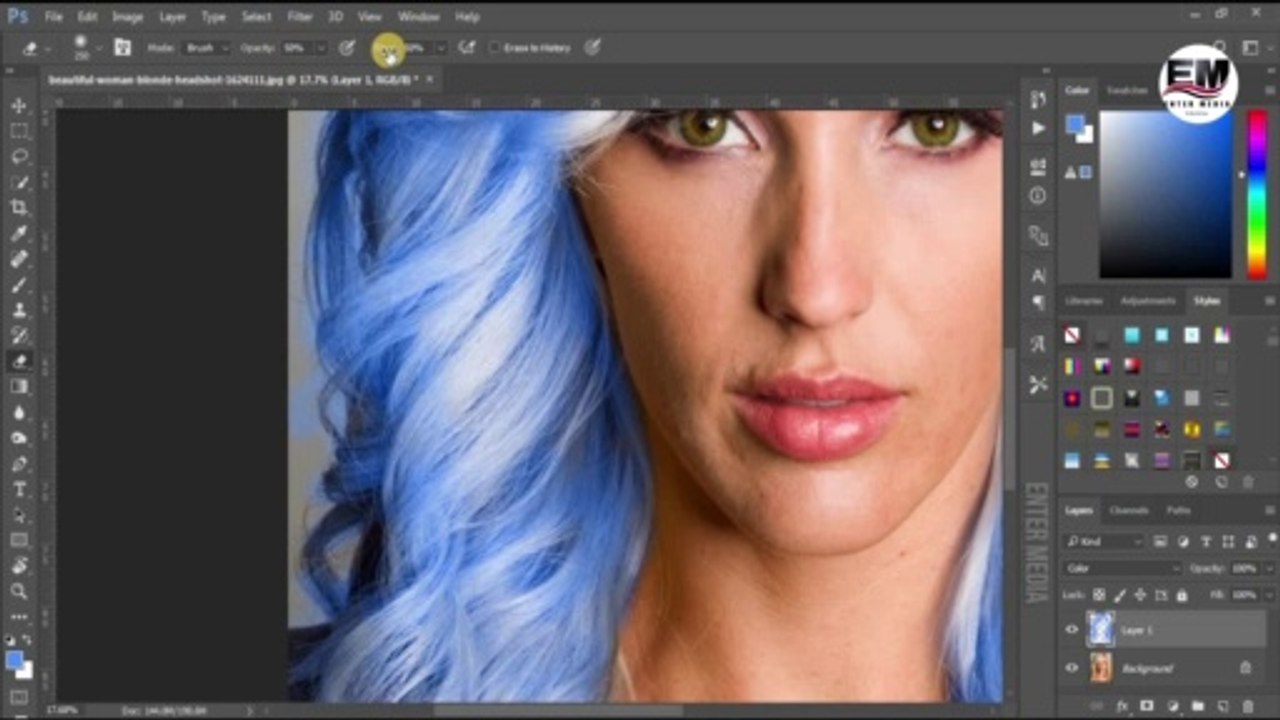Enable the Erase to History checkbox
This screenshot has height=720, width=1280.
495,47
